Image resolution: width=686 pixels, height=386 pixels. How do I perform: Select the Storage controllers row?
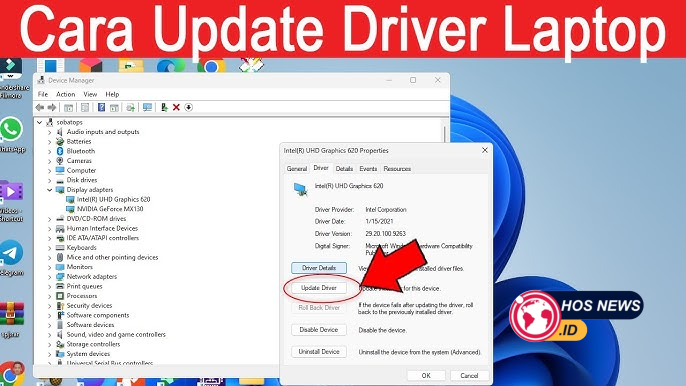[x=93, y=344]
